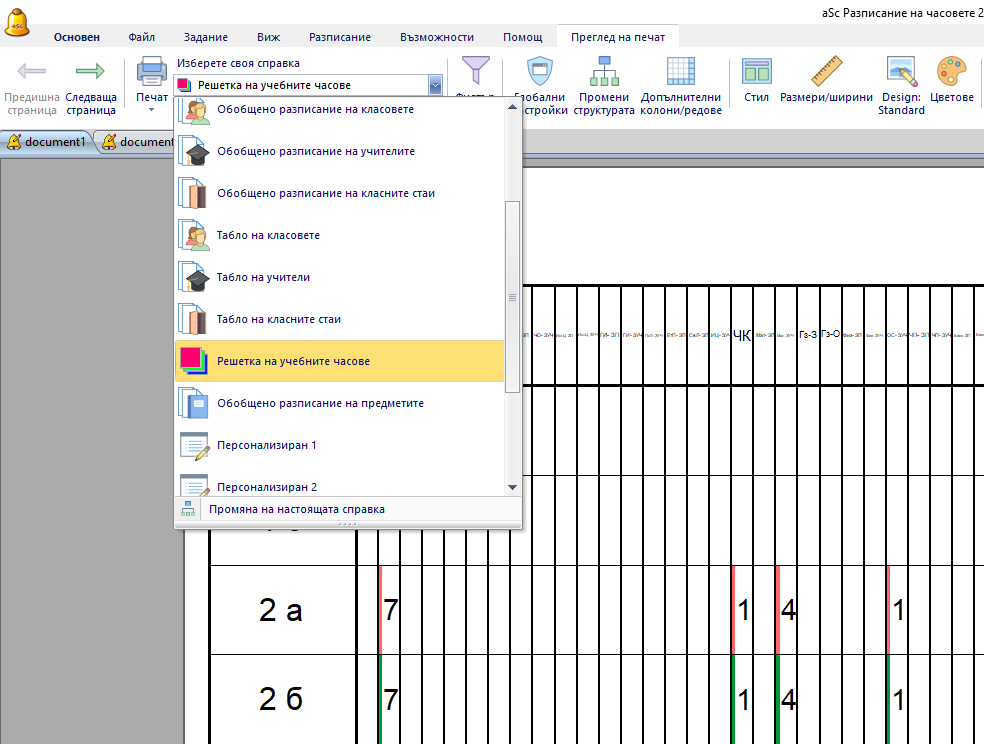Go to next page with Следваща страница arrow

coord(91,72)
